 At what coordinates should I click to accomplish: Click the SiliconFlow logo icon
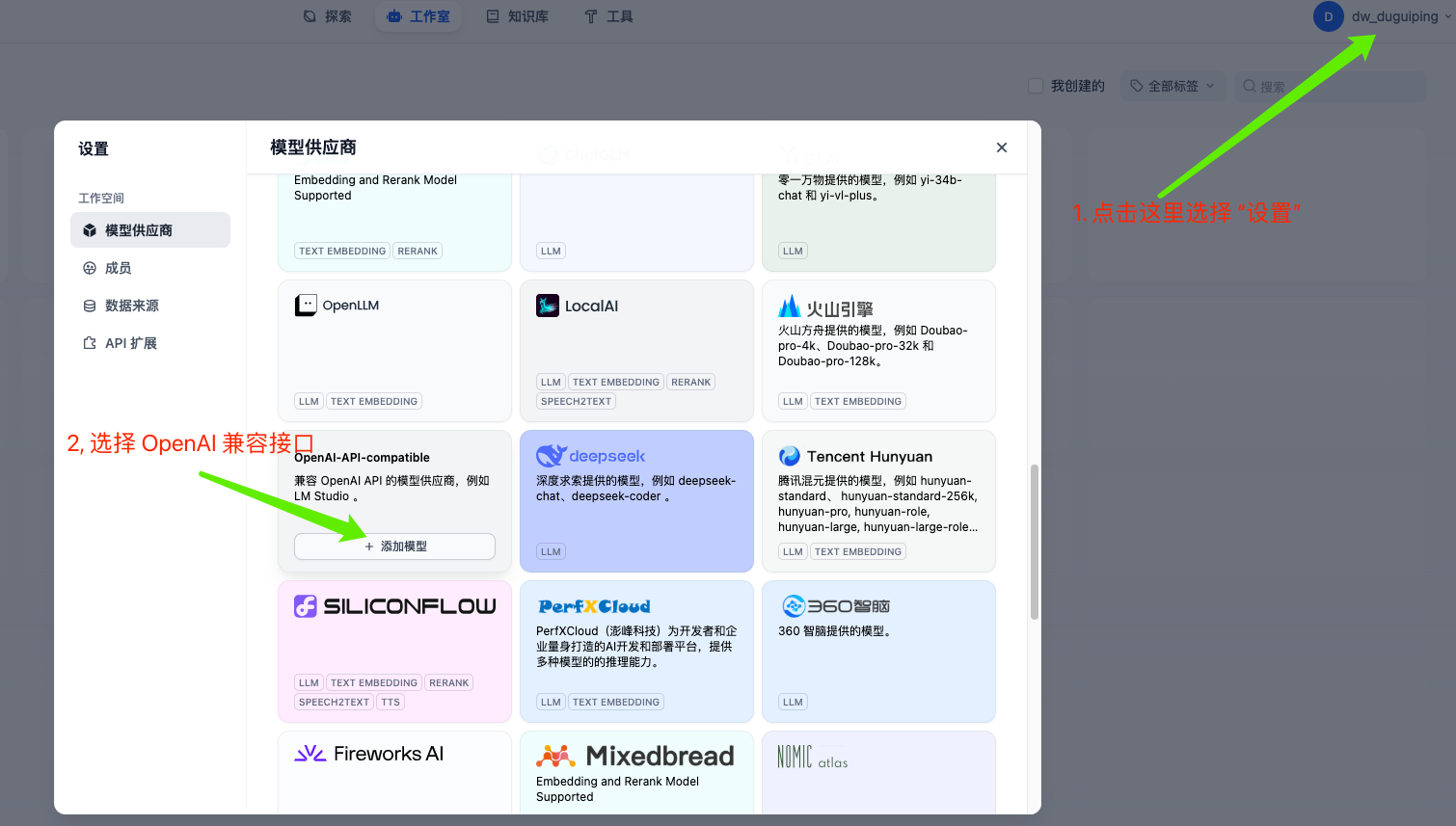[306, 606]
